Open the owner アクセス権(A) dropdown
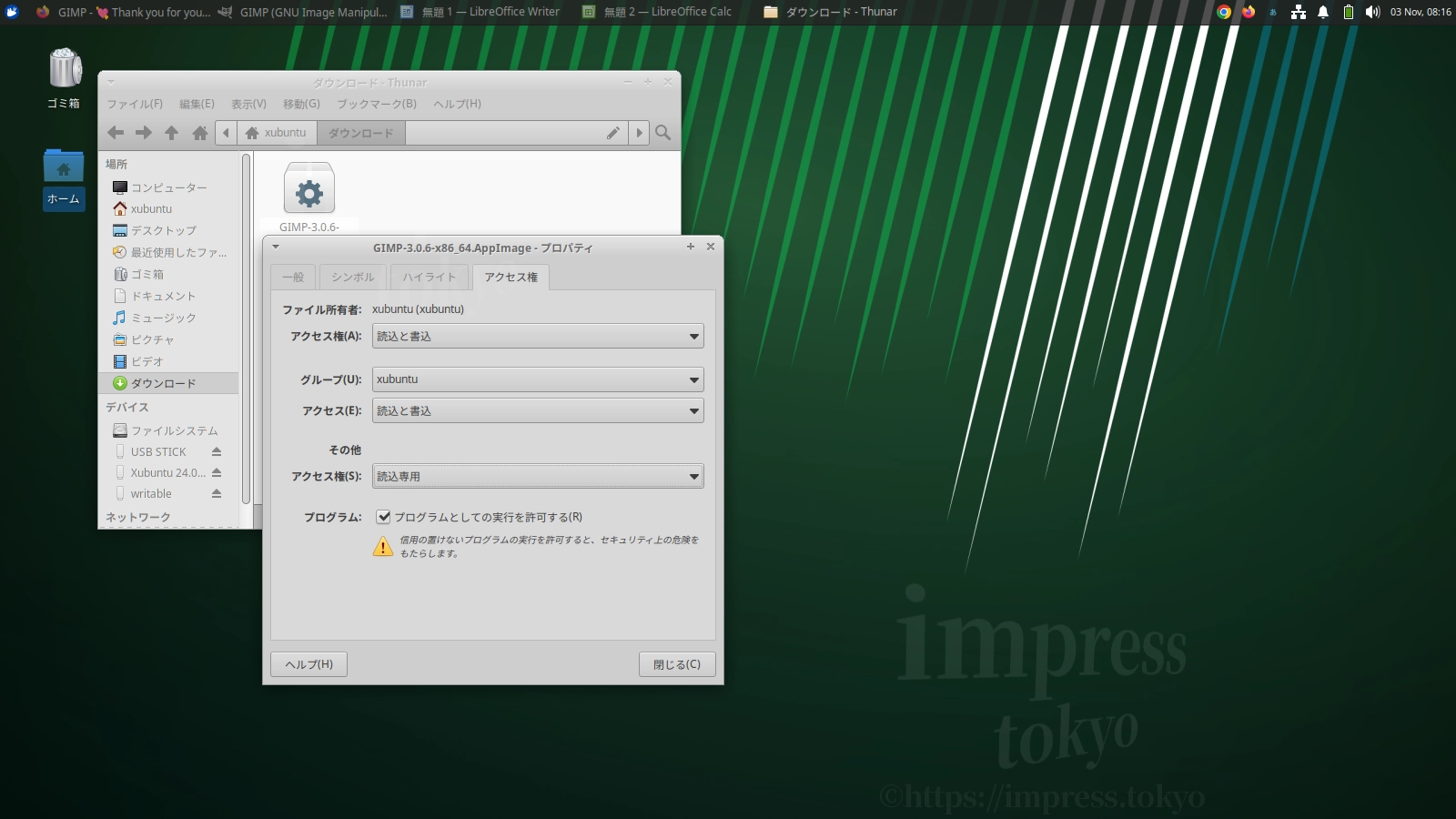 [538, 337]
